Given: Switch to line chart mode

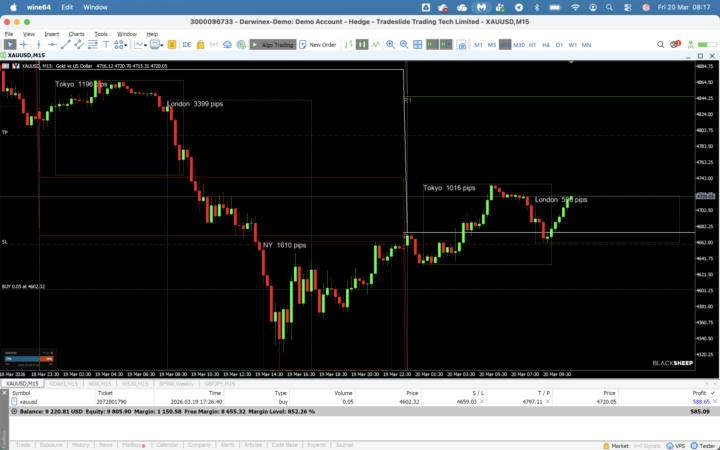Looking at the screenshot, I should coord(376,45).
